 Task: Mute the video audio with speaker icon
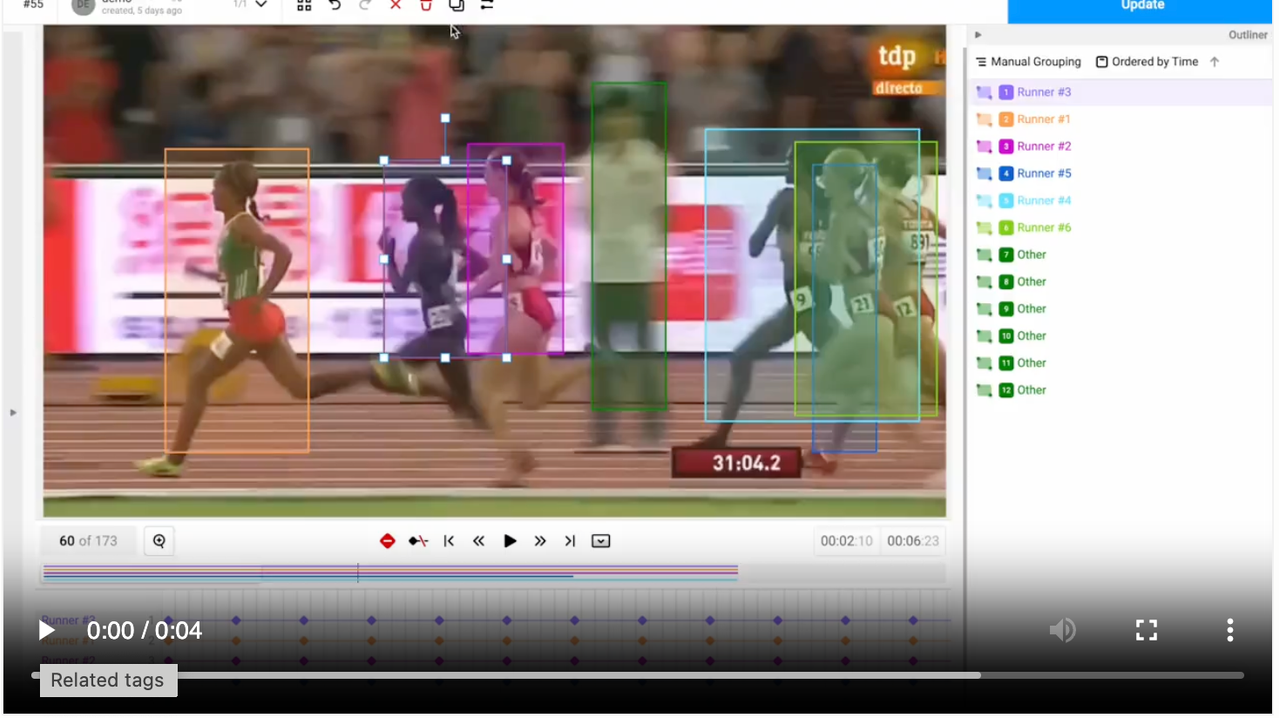pos(1063,630)
